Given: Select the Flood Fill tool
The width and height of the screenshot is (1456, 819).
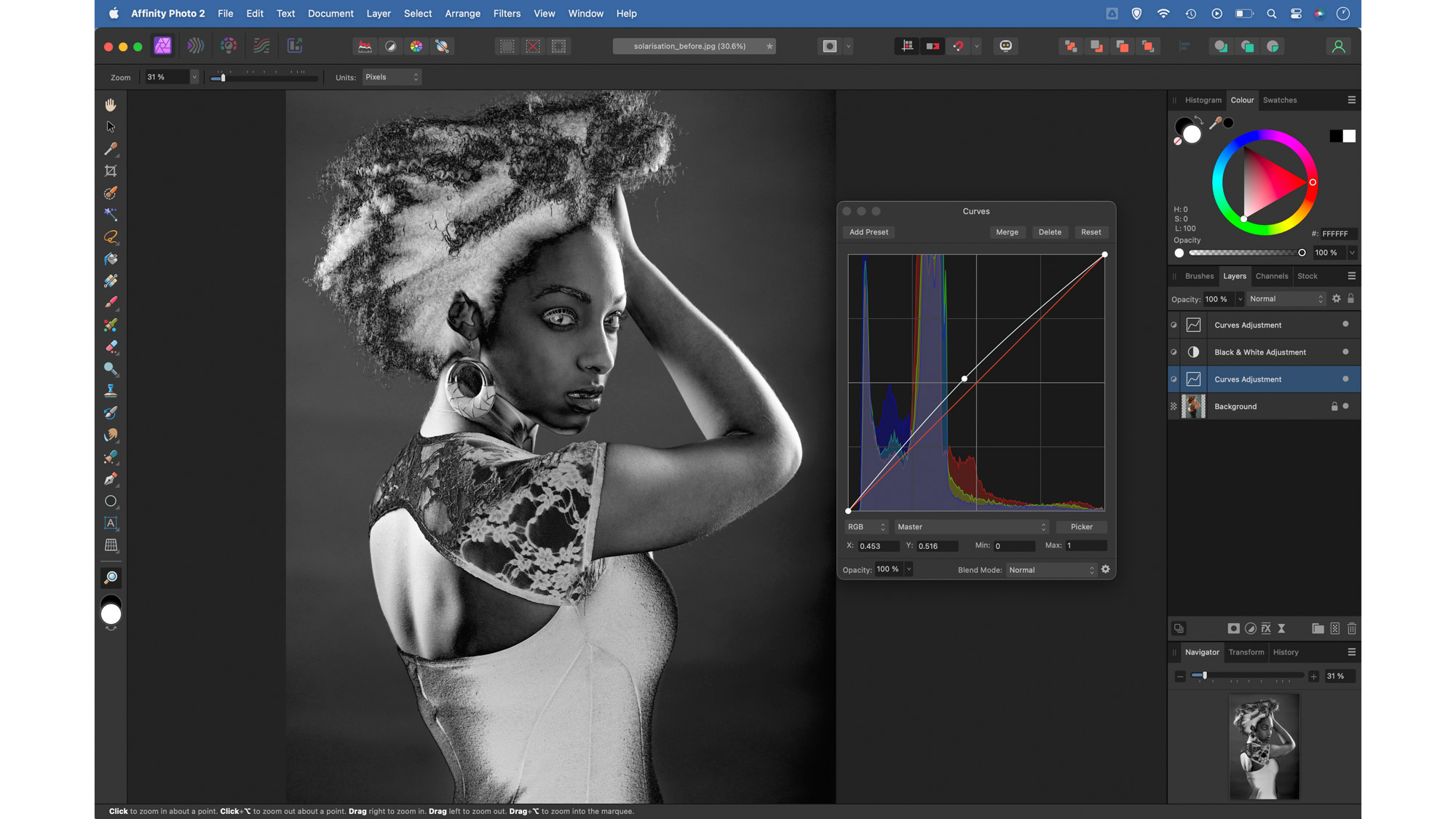Looking at the screenshot, I should (111, 259).
